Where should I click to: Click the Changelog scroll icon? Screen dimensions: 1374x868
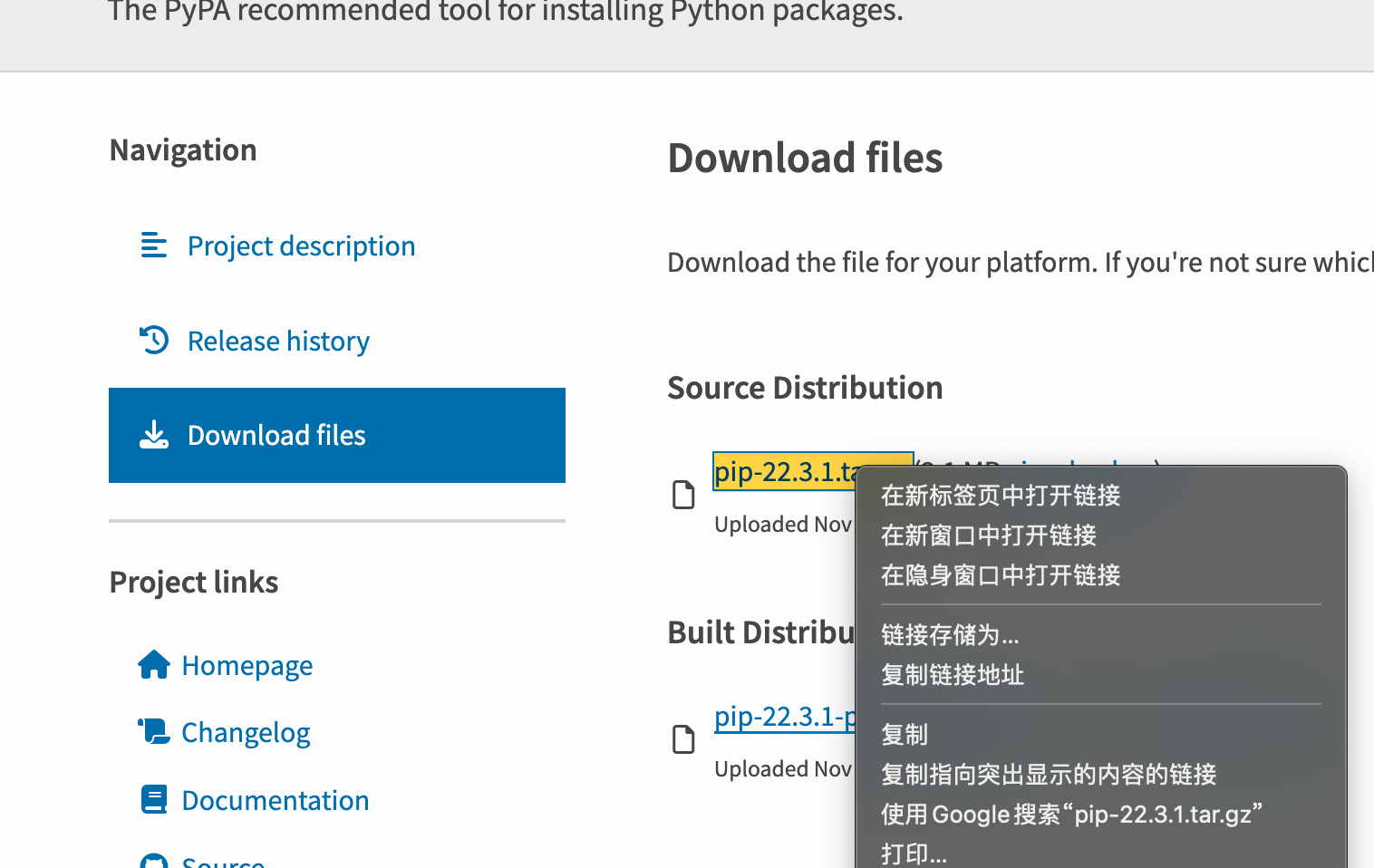coord(154,731)
